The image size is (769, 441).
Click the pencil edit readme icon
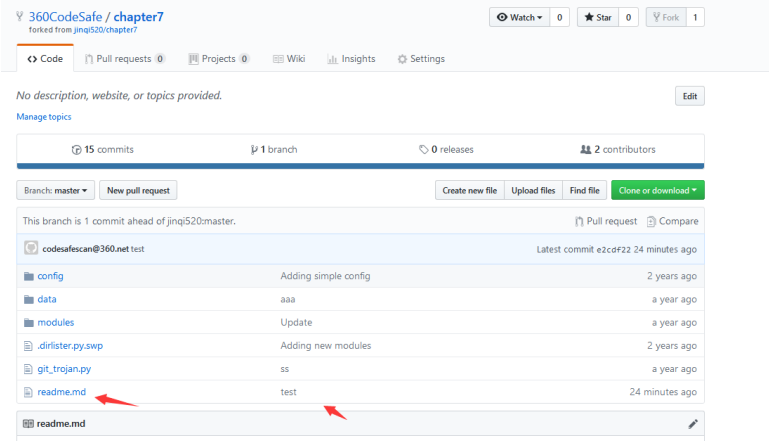point(692,424)
